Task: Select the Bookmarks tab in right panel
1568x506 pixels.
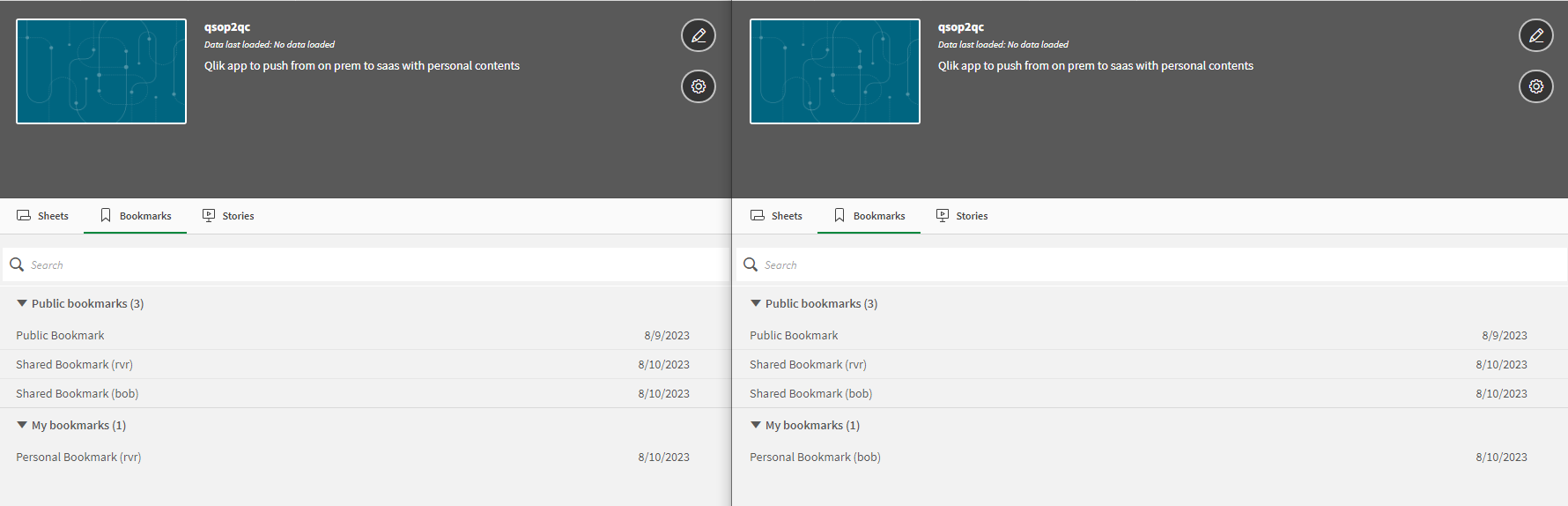Action: pos(869,216)
